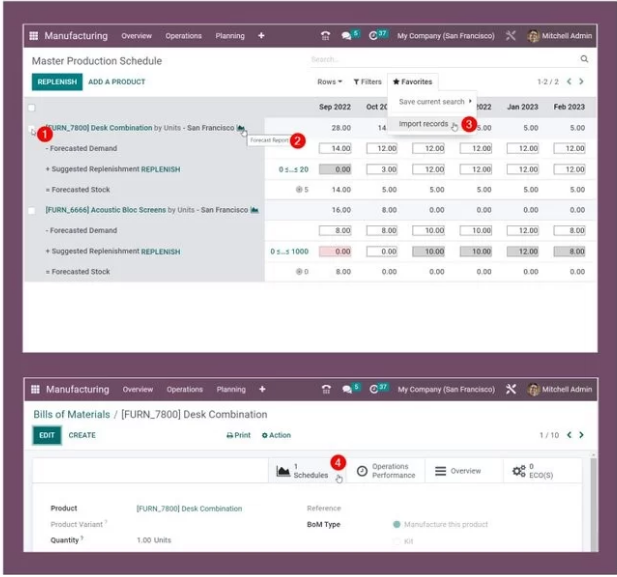617x577 pixels.
Task: Toggle select-all checkbox in schedule header
Action: pyautogui.click(x=31, y=107)
